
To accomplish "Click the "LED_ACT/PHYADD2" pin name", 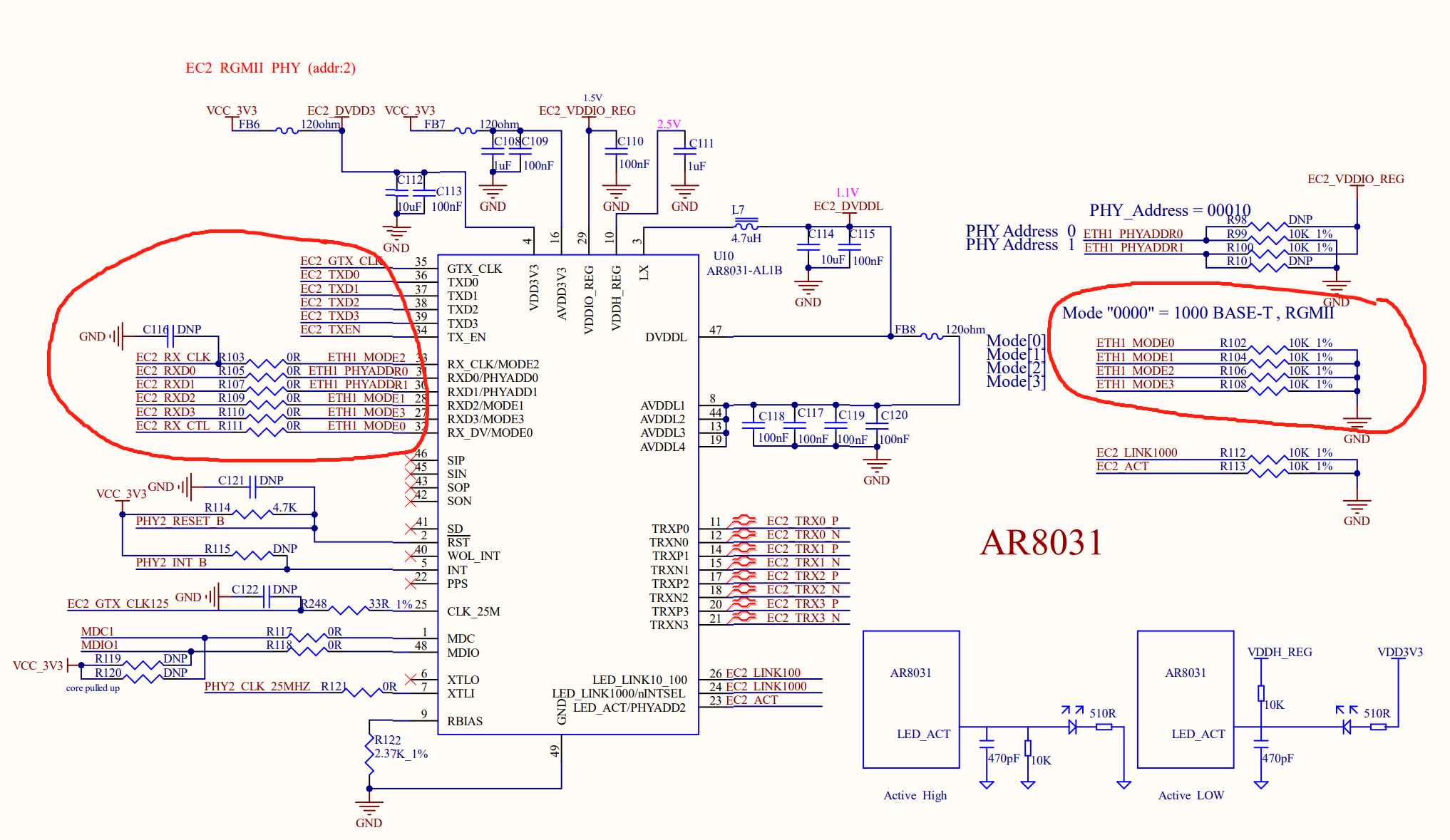I will point(629,707).
